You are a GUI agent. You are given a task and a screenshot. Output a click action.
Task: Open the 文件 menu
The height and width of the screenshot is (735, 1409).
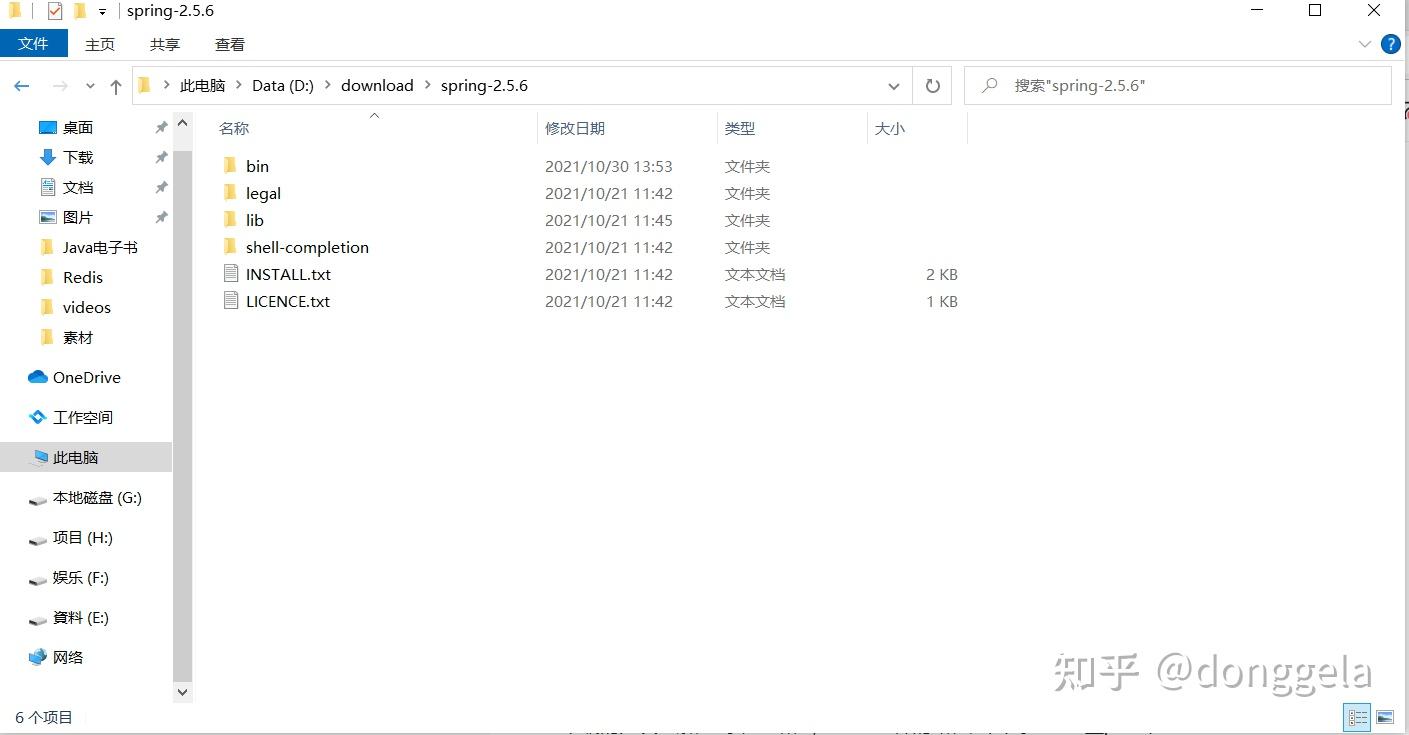click(34, 44)
